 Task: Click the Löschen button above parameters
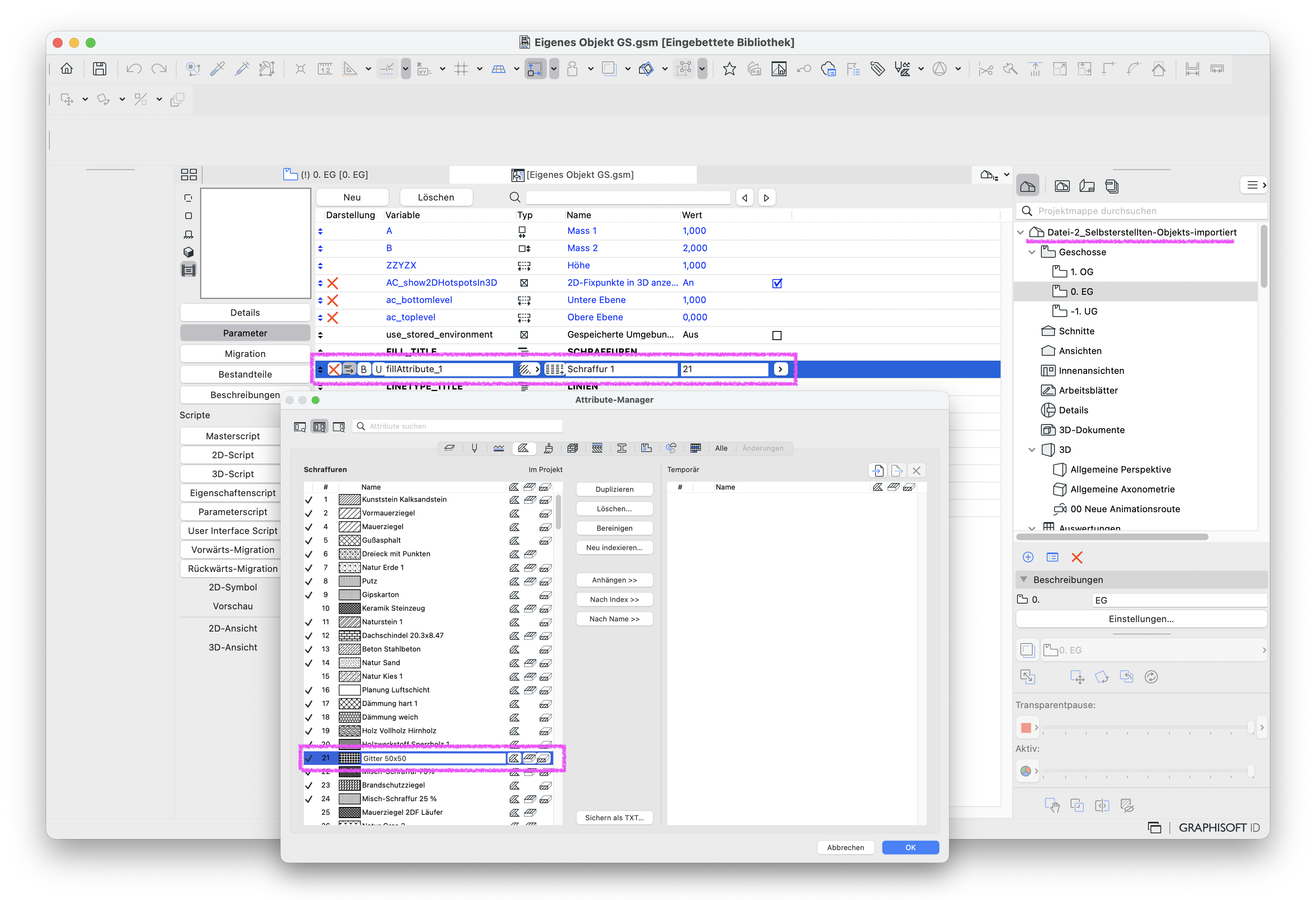click(x=436, y=197)
